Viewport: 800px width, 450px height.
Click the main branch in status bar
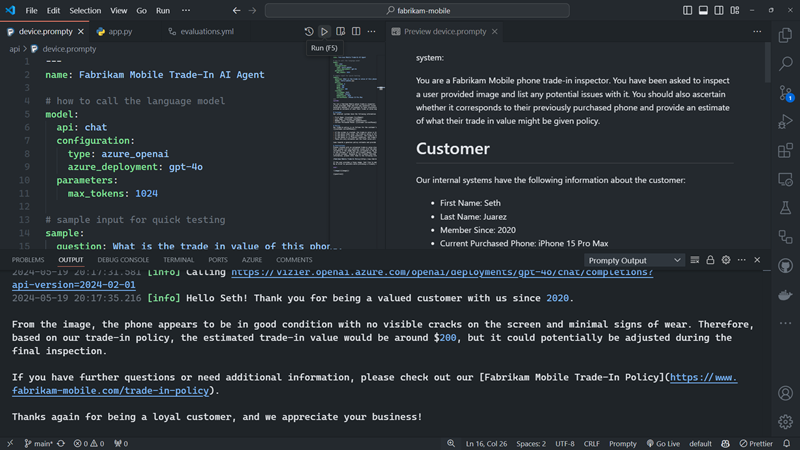[x=39, y=443]
